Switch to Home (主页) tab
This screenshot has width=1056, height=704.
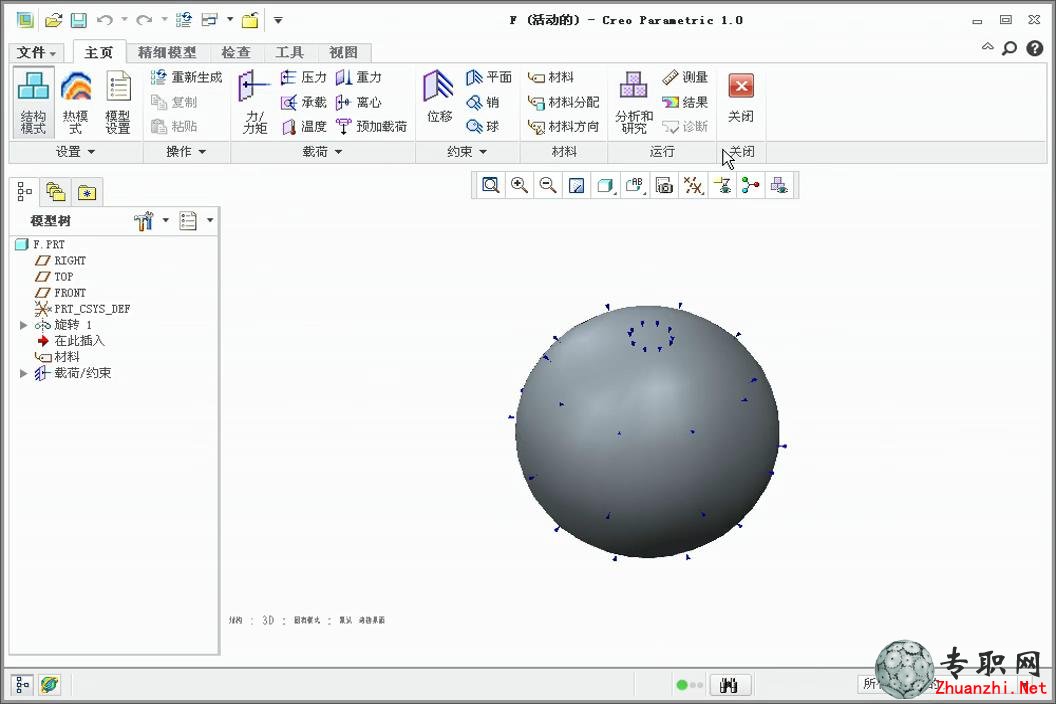tap(98, 53)
